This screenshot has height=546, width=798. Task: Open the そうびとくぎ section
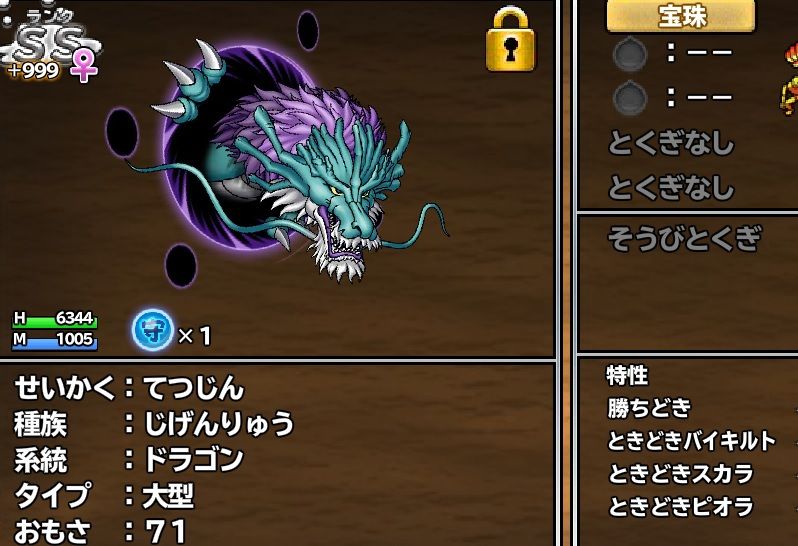click(685, 238)
